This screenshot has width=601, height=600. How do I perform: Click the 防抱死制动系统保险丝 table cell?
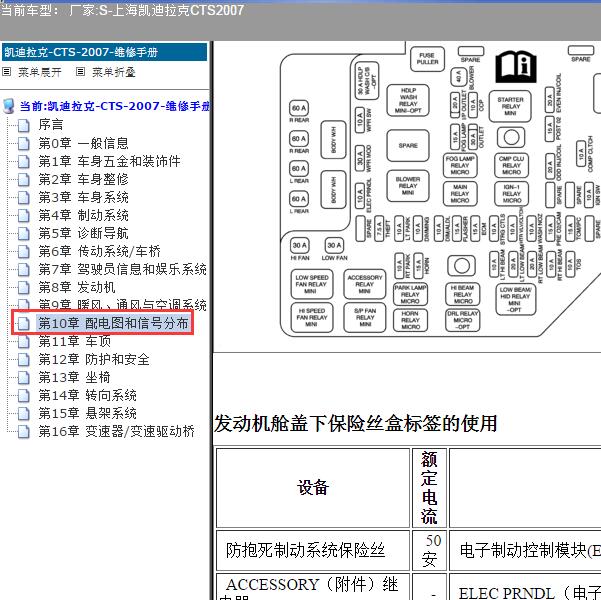[x=313, y=550]
